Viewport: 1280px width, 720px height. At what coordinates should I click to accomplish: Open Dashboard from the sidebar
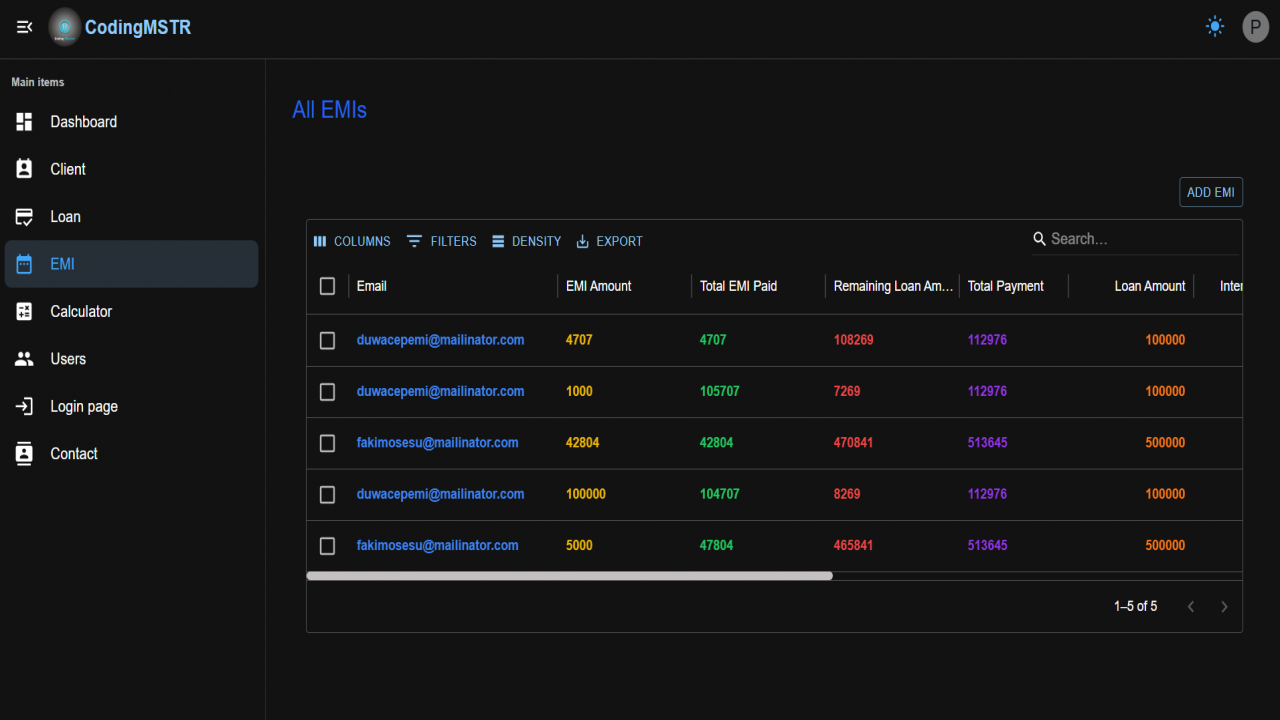(x=132, y=122)
